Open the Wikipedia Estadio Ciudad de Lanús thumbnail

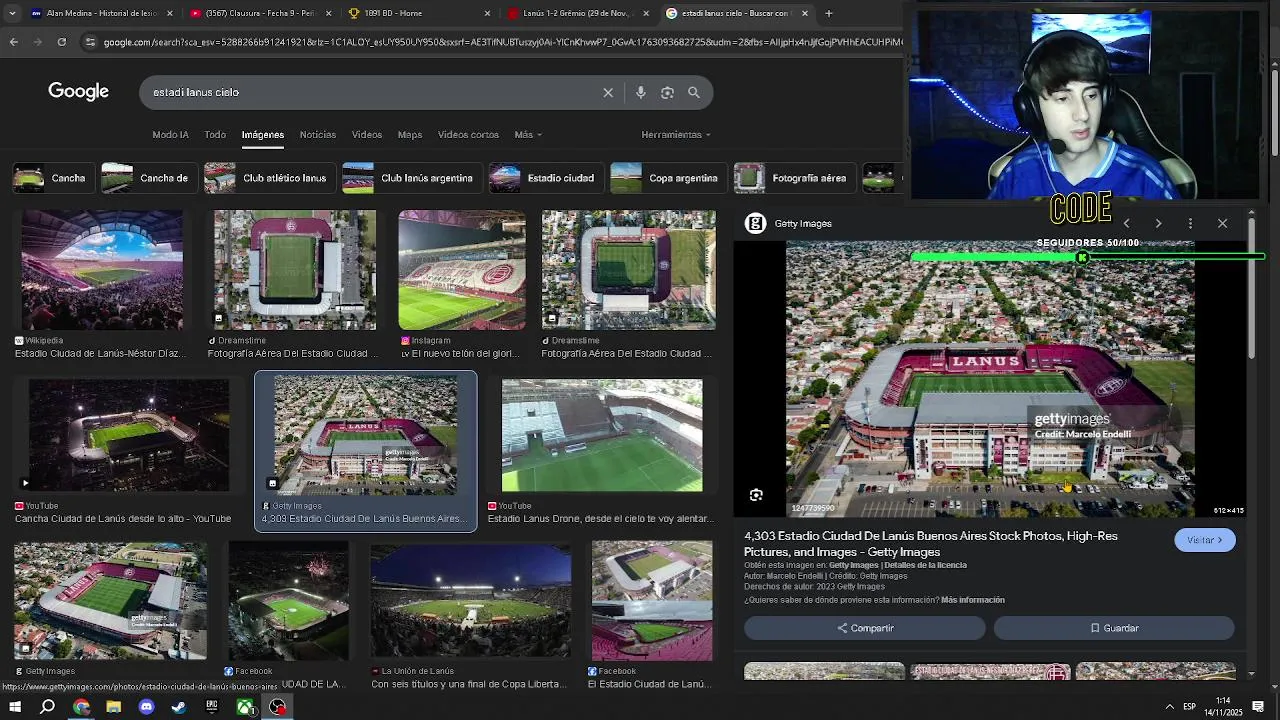coord(102,270)
